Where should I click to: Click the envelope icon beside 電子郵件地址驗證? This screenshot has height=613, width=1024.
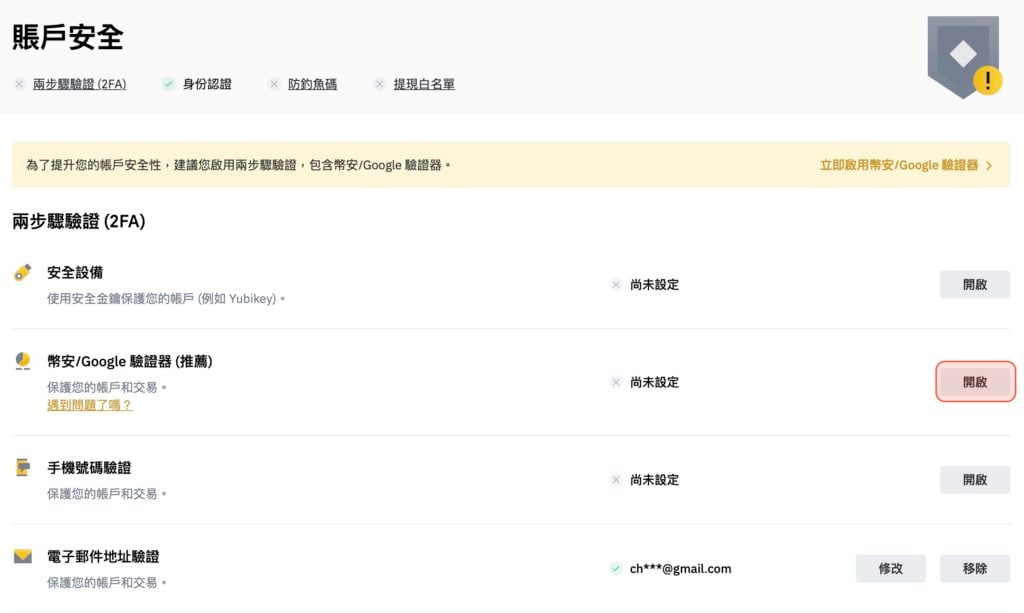click(23, 556)
